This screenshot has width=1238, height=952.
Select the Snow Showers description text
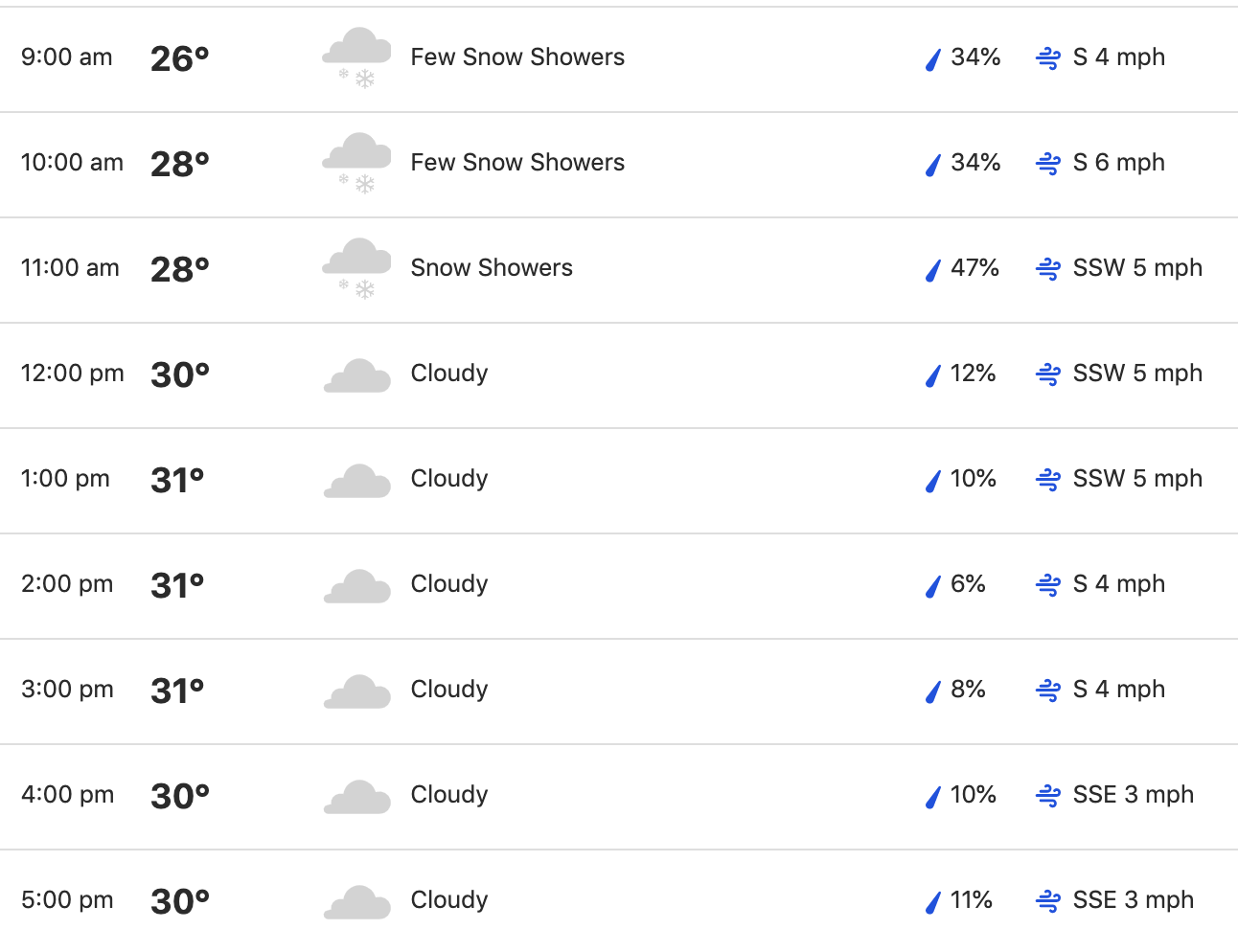(492, 268)
